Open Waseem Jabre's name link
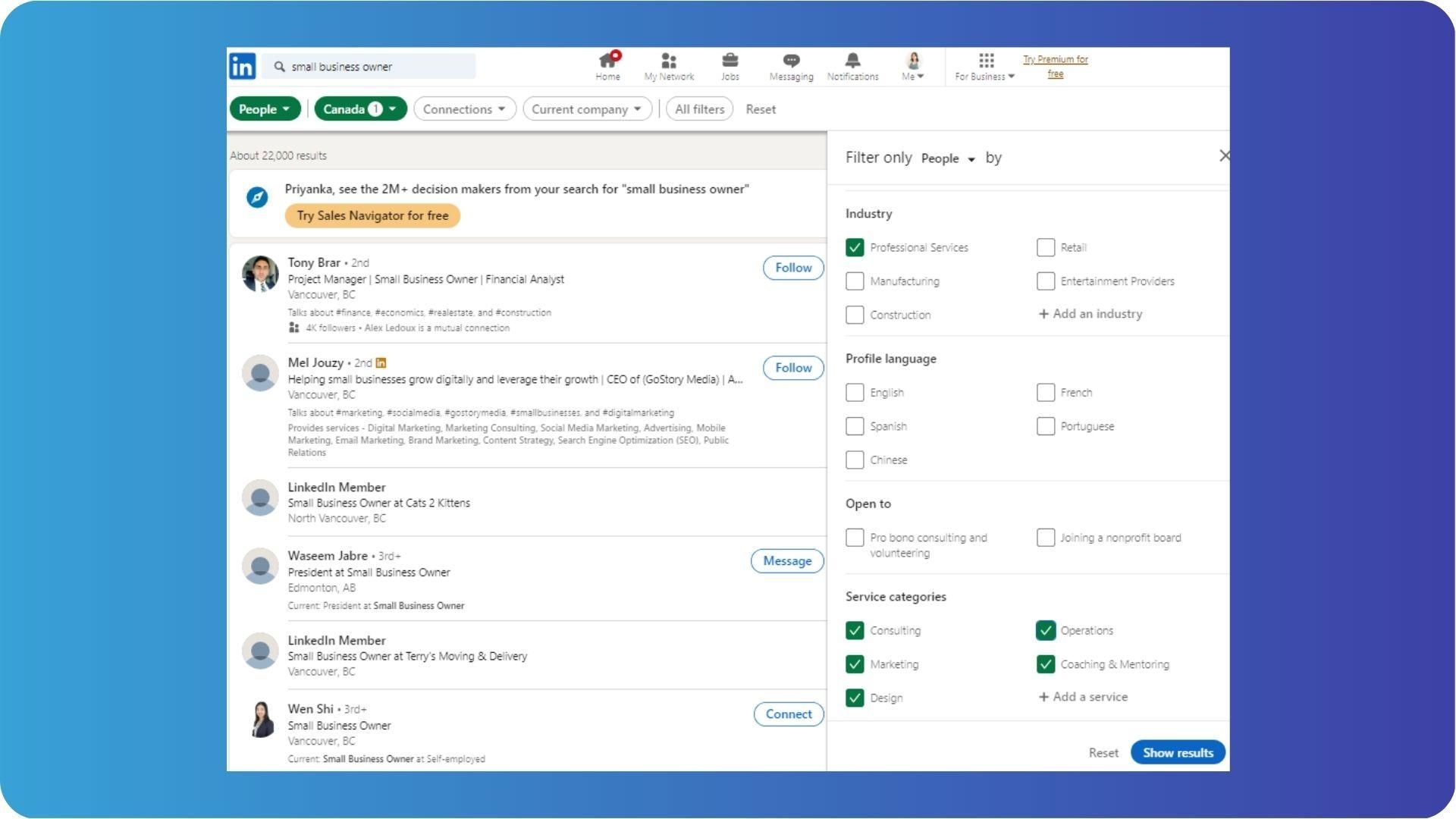Viewport: 1456px width, 819px height. pyautogui.click(x=328, y=556)
